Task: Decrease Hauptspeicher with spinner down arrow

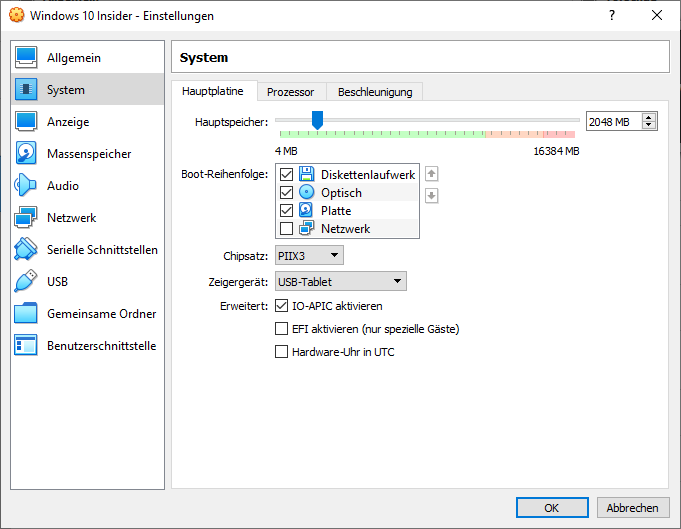Action: tap(649, 125)
